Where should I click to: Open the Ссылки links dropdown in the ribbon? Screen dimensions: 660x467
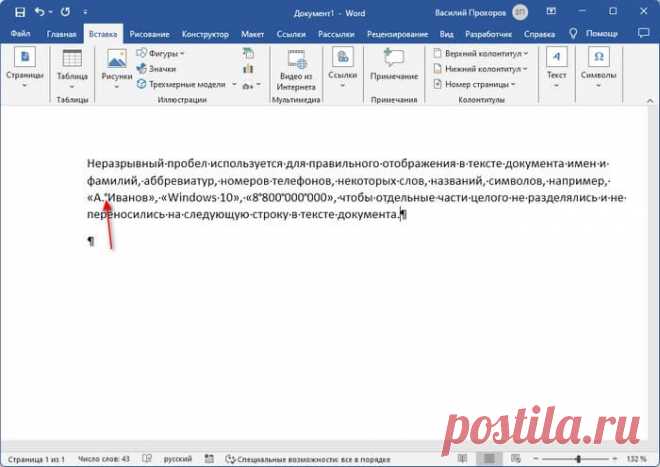point(343,68)
